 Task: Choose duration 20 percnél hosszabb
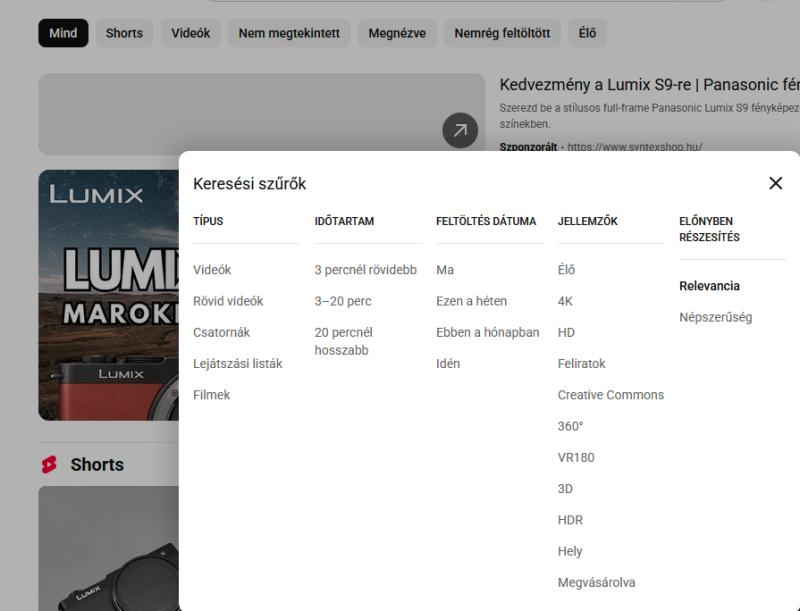pyautogui.click(x=344, y=341)
